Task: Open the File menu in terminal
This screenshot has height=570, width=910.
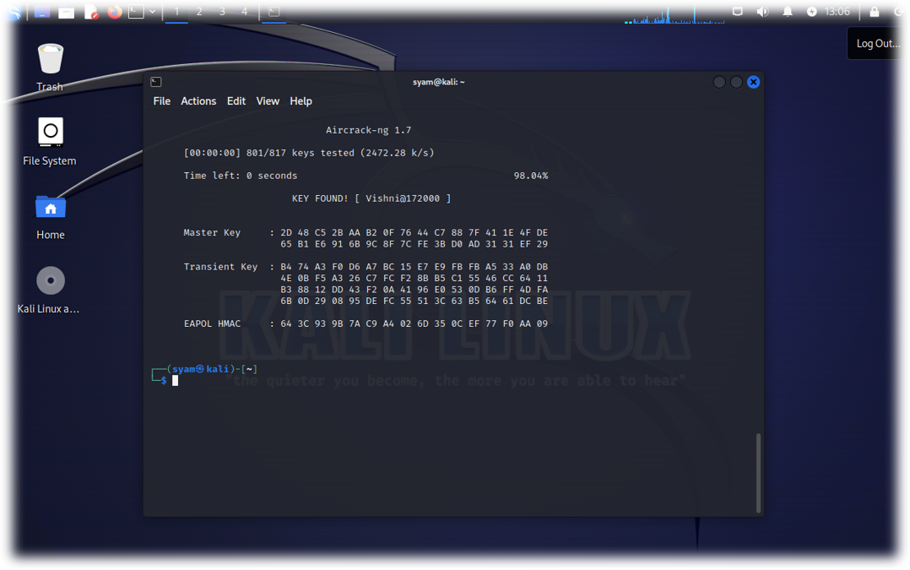Action: (x=162, y=101)
